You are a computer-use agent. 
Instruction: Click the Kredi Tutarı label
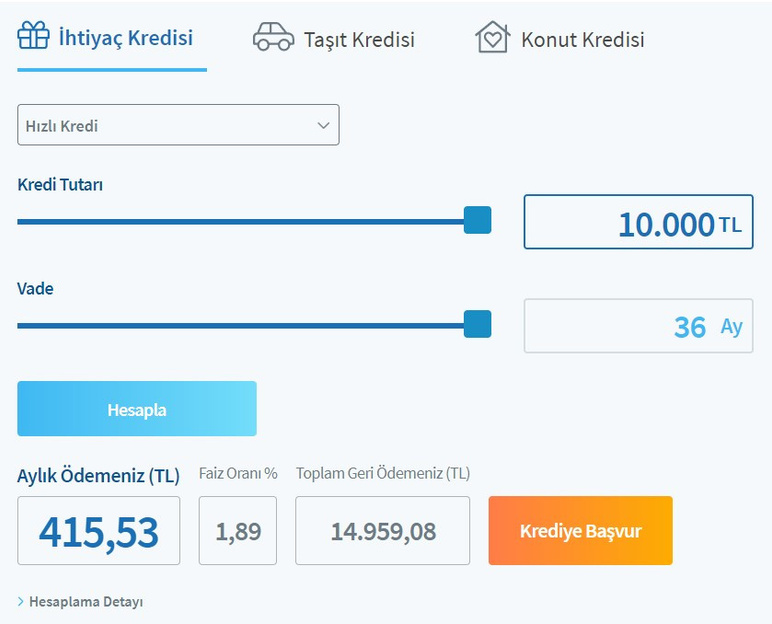[60, 185]
